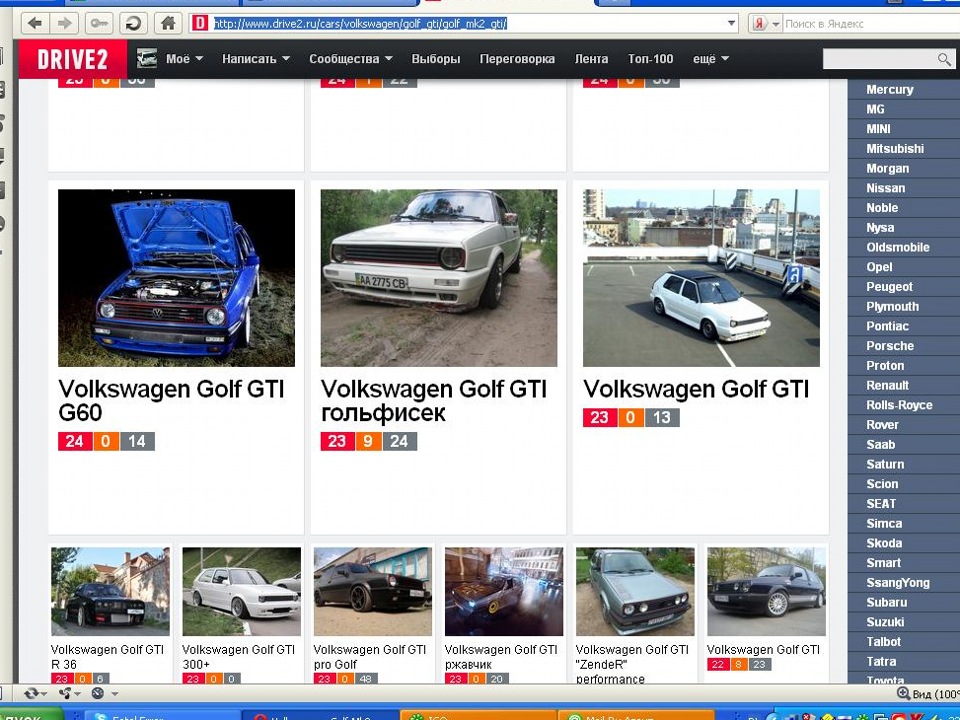Open Volkswagen Golf GTI гольфисек title link
This screenshot has width=960, height=720.
tap(433, 400)
